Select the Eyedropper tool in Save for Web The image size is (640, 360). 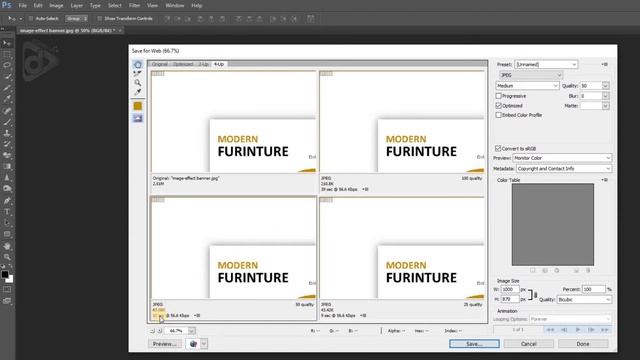[138, 92]
